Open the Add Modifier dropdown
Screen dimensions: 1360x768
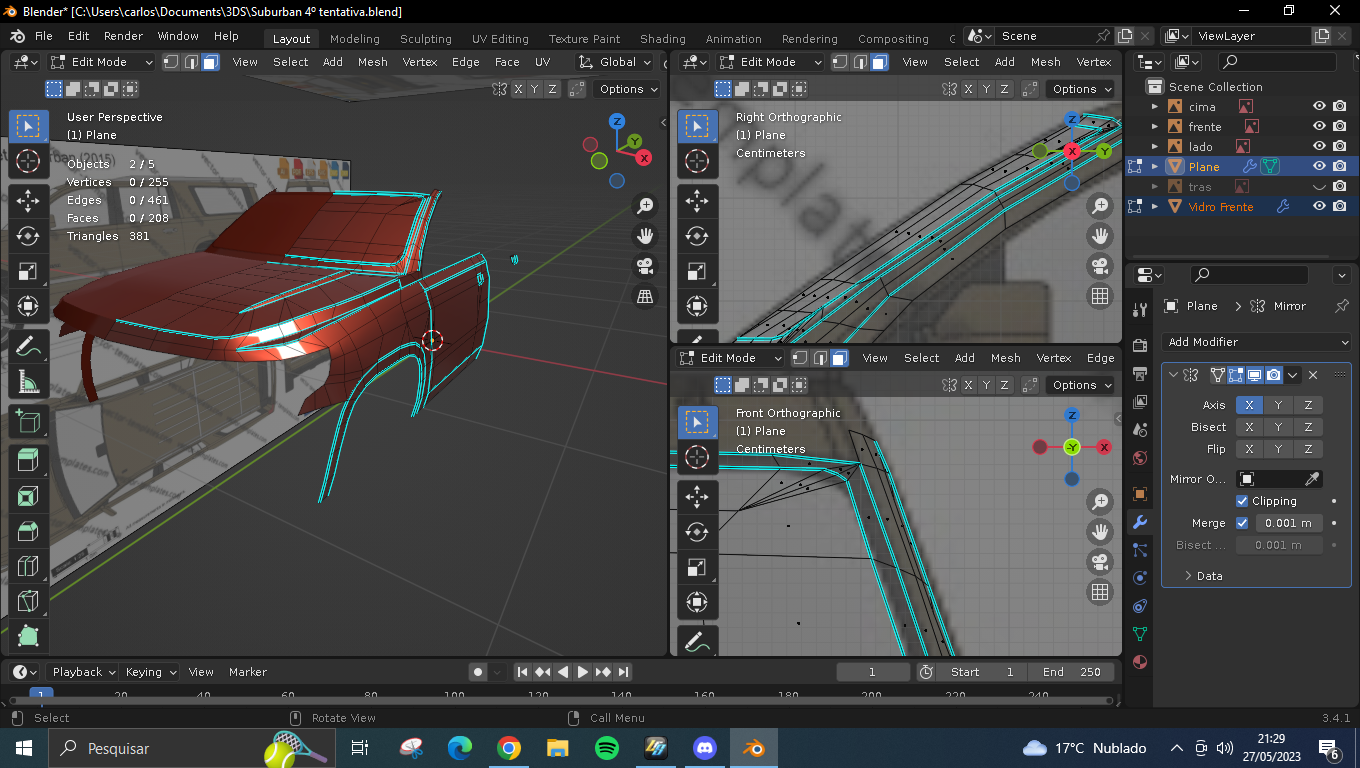[1257, 342]
